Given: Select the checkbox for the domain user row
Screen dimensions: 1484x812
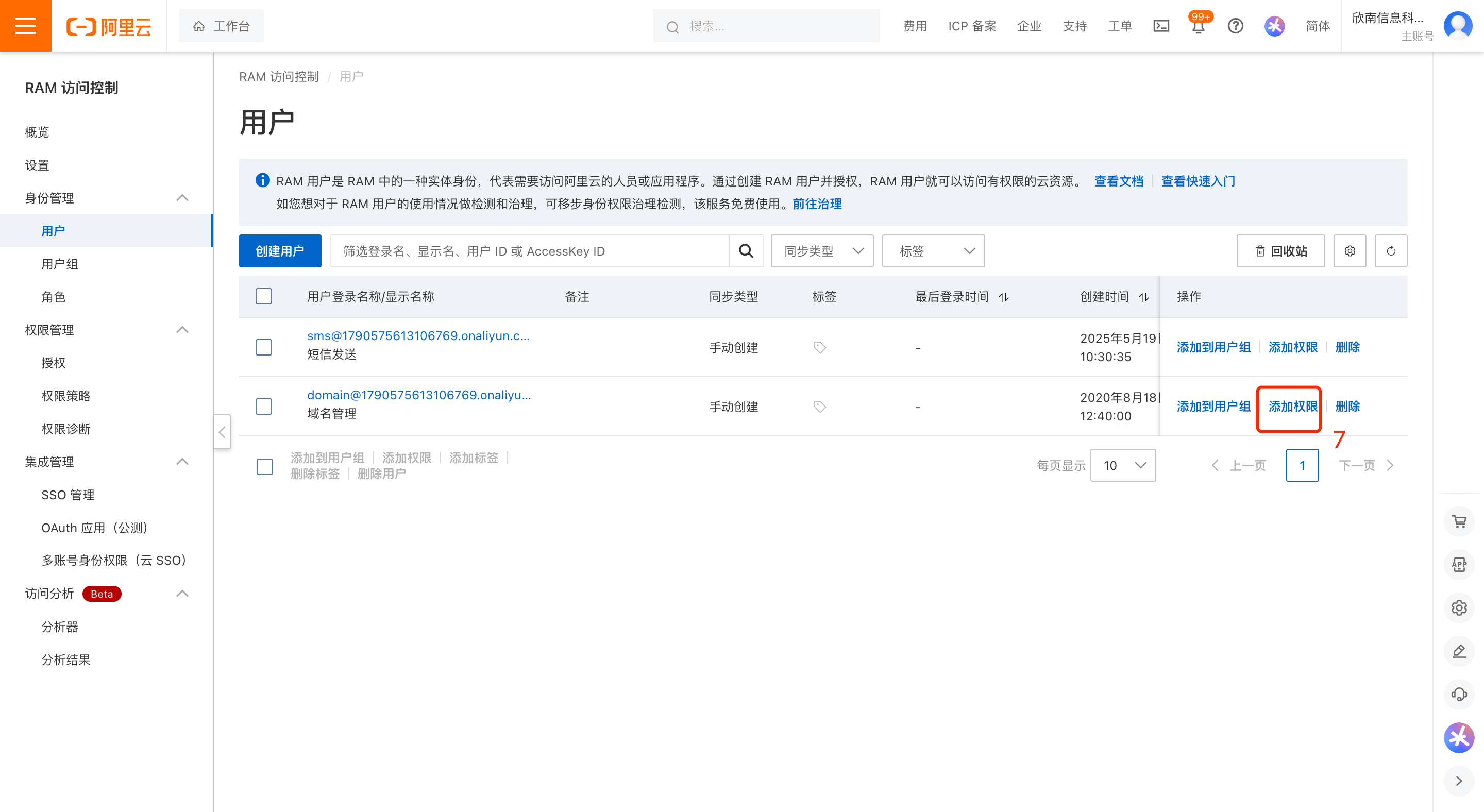Looking at the screenshot, I should pyautogui.click(x=264, y=407).
